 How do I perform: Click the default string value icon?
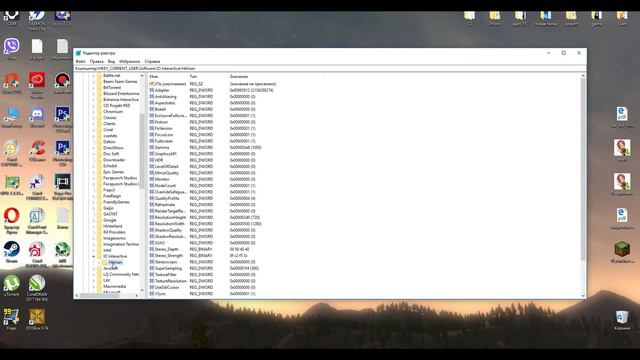151,84
